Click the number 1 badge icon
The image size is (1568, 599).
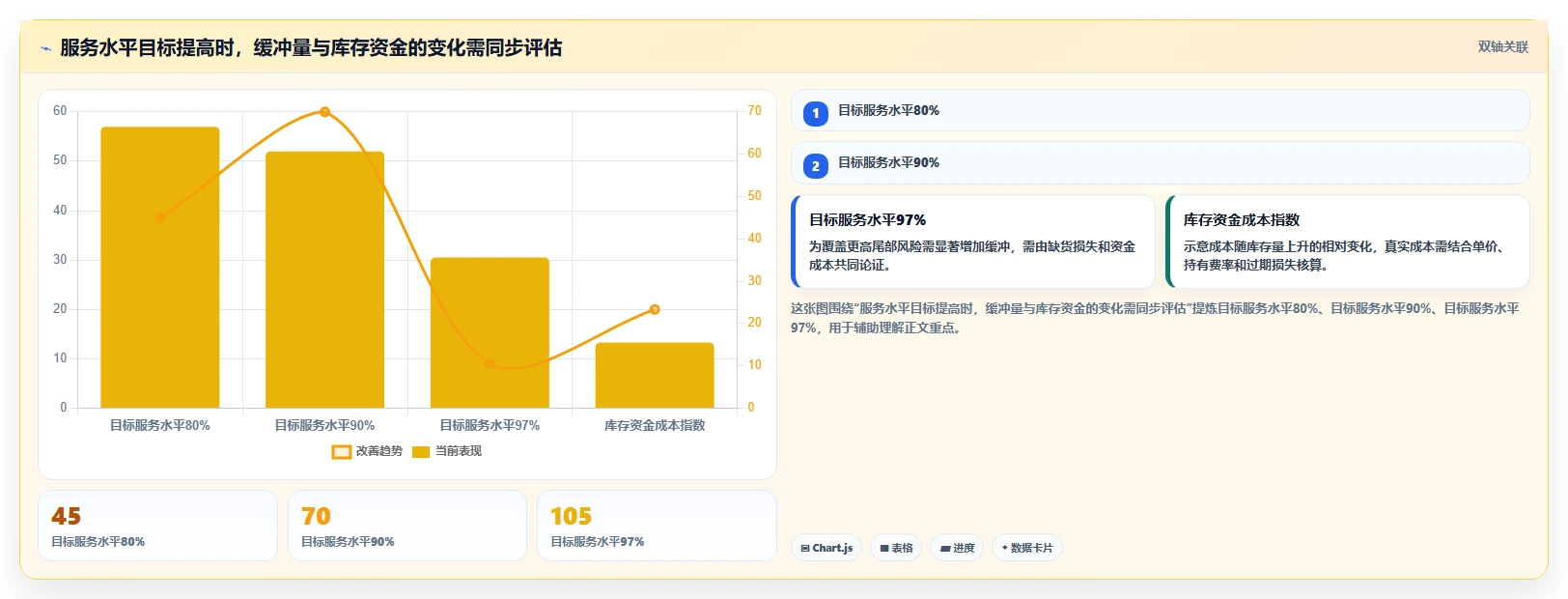816,114
